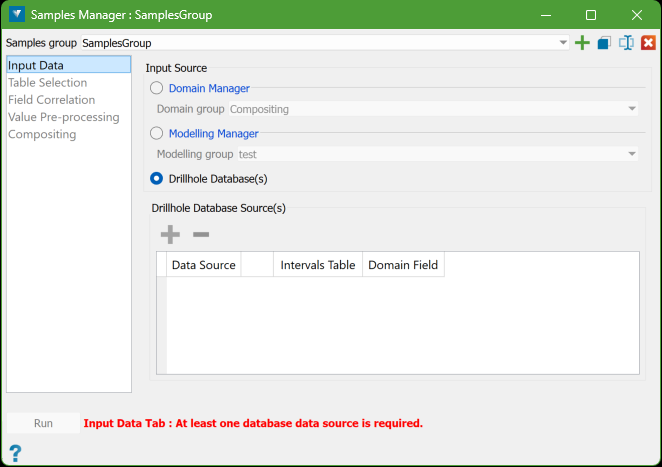The height and width of the screenshot is (467, 662).
Task: Click the Intervals Table column header
Action: [x=317, y=265]
